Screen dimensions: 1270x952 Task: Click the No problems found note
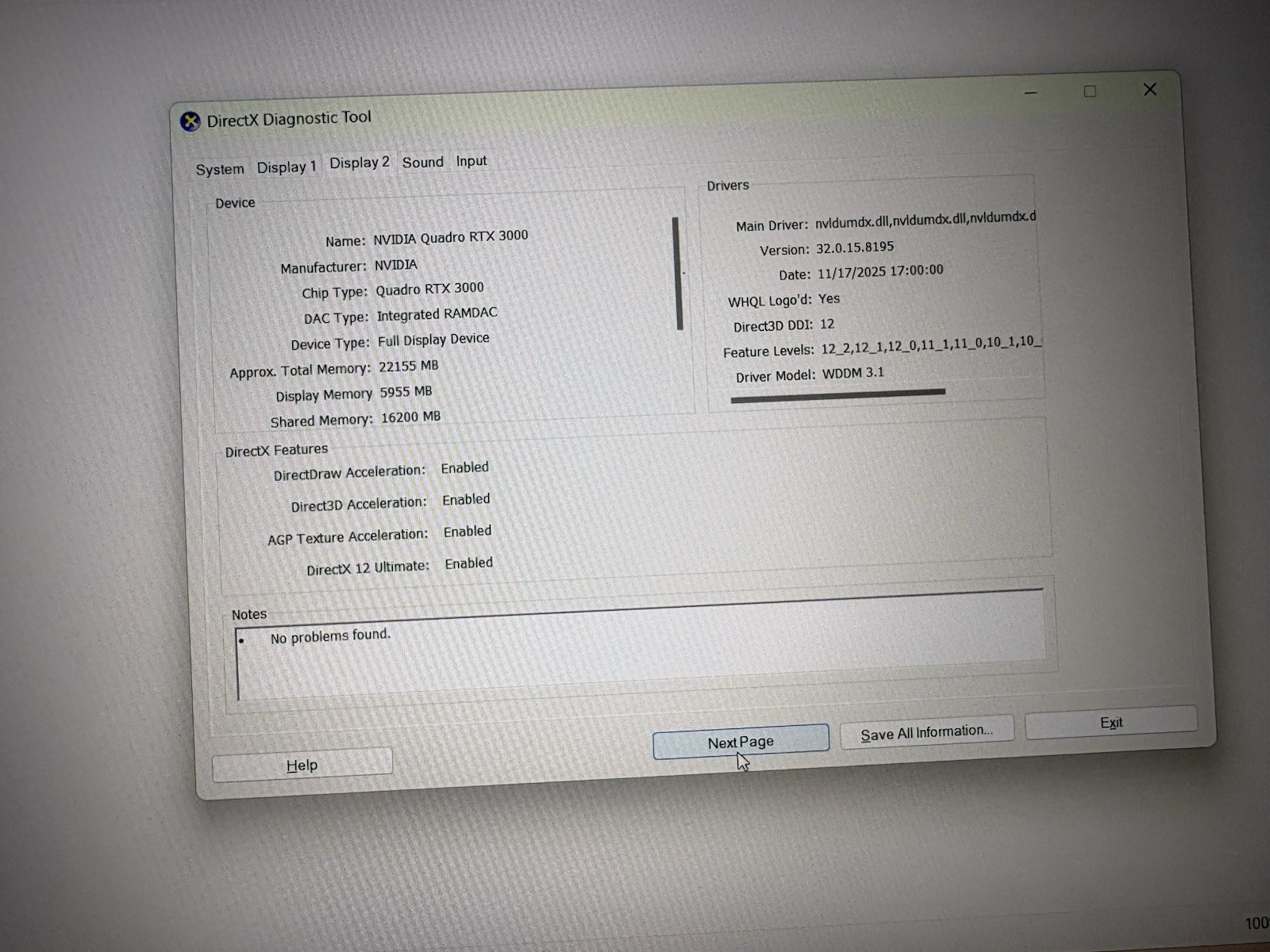coord(330,636)
